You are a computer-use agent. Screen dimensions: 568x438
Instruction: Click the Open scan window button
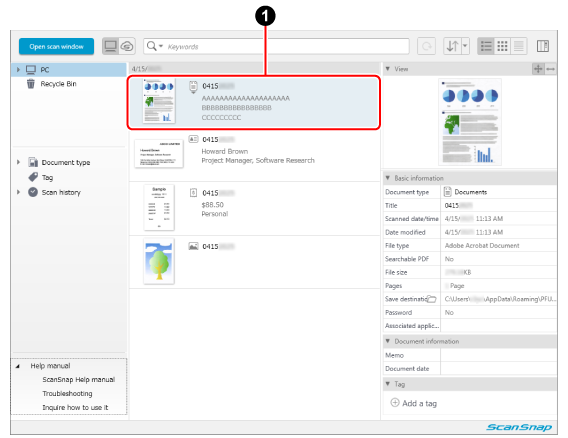[x=56, y=46]
